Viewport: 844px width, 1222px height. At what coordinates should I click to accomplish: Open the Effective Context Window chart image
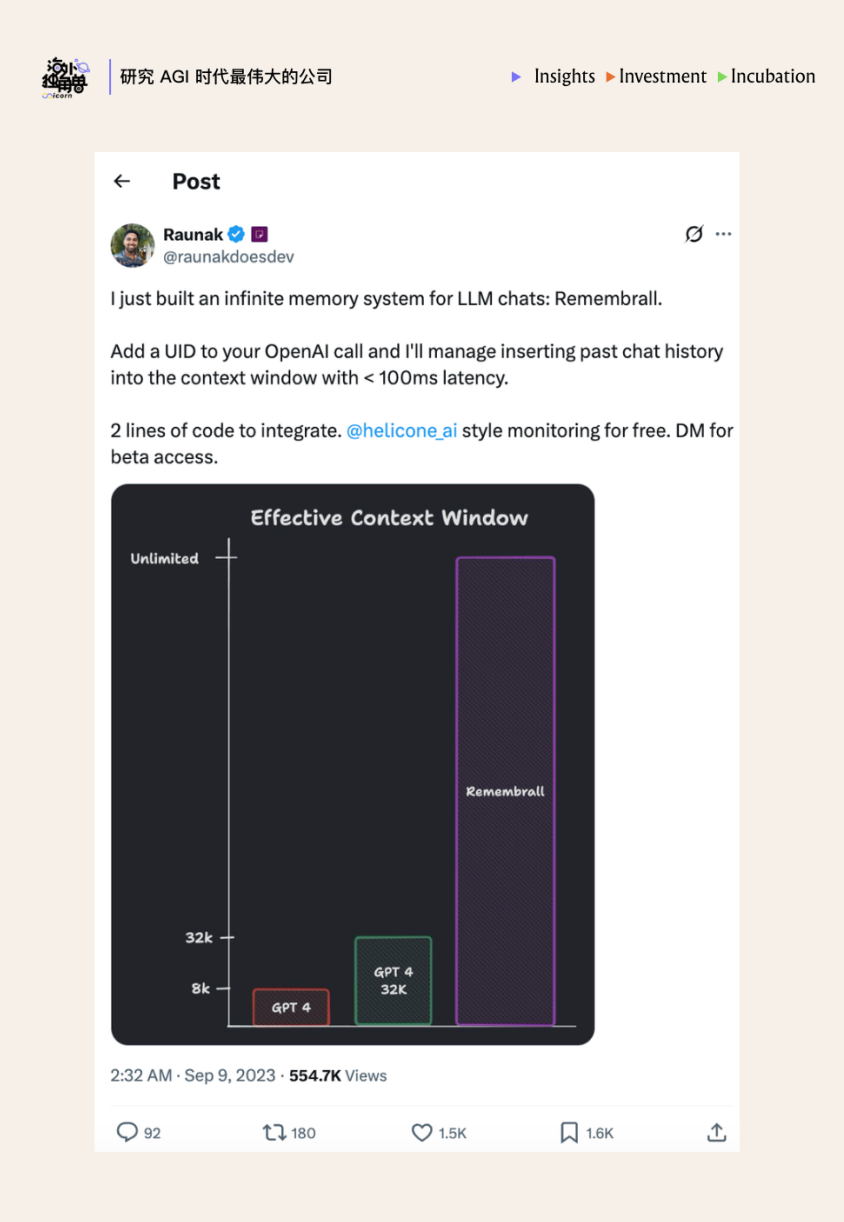point(352,764)
